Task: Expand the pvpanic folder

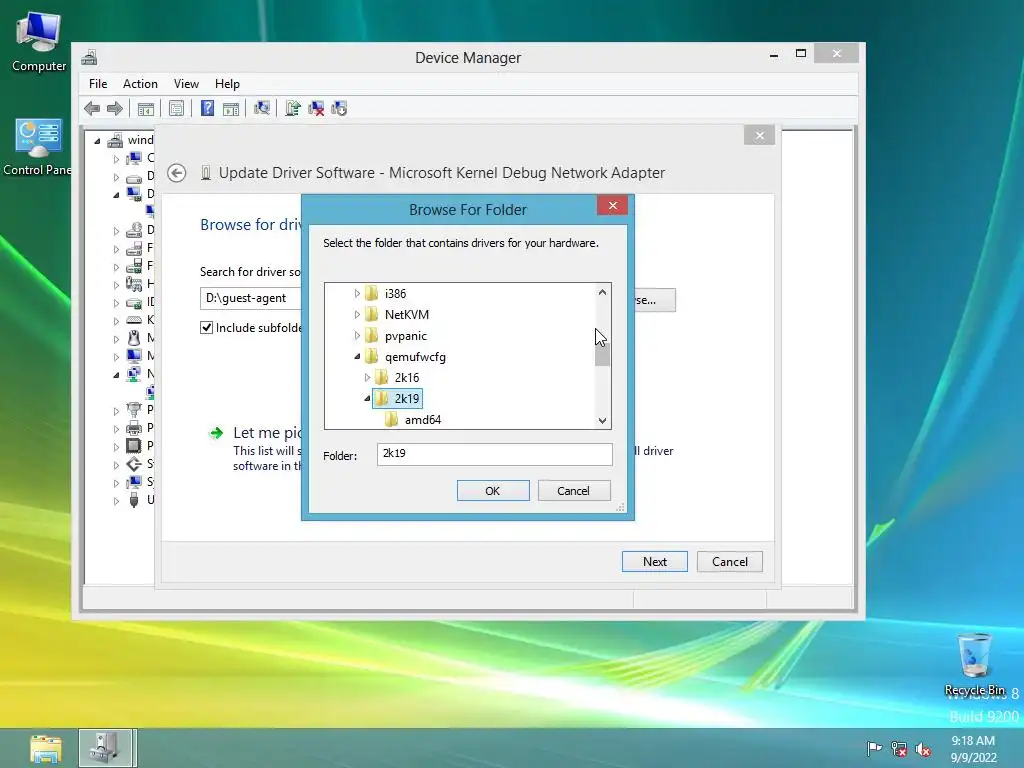Action: [357, 336]
